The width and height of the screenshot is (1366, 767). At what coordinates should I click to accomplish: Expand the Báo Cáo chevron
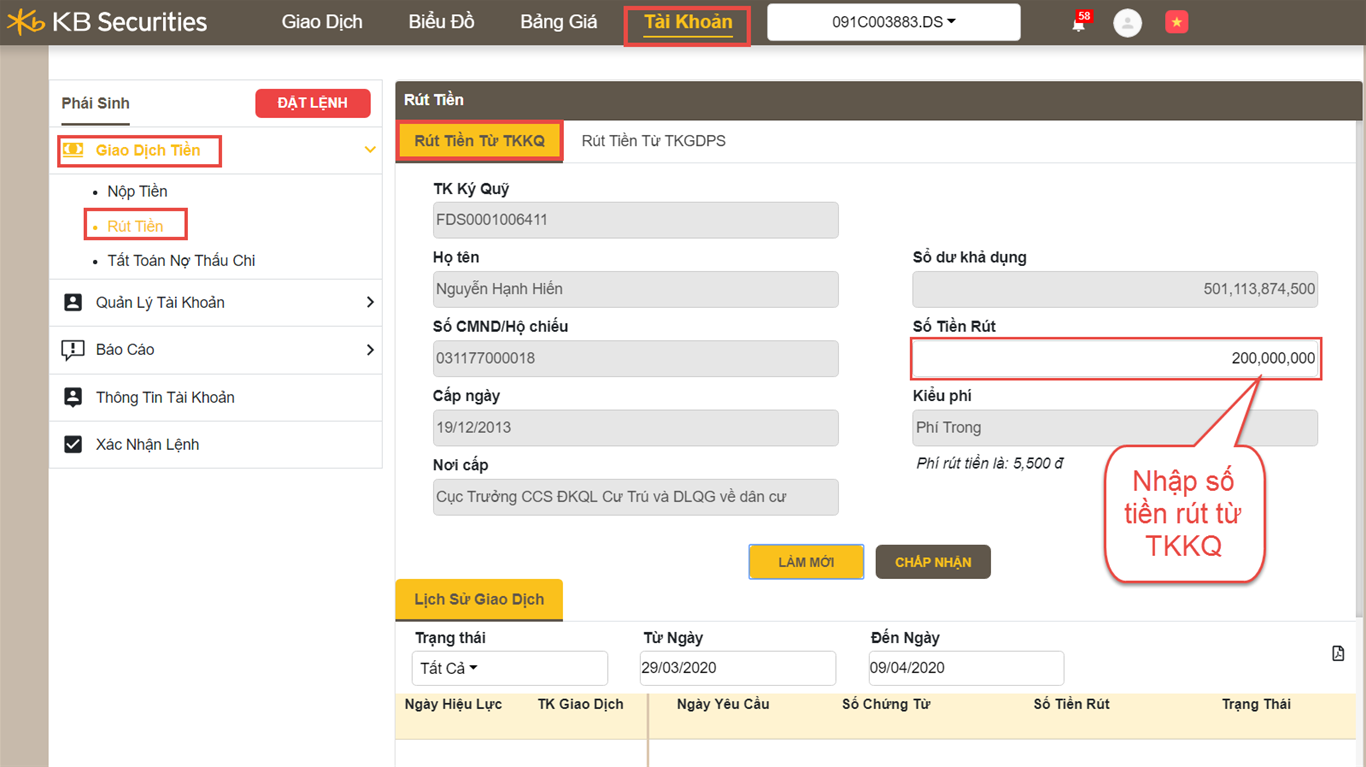(370, 350)
